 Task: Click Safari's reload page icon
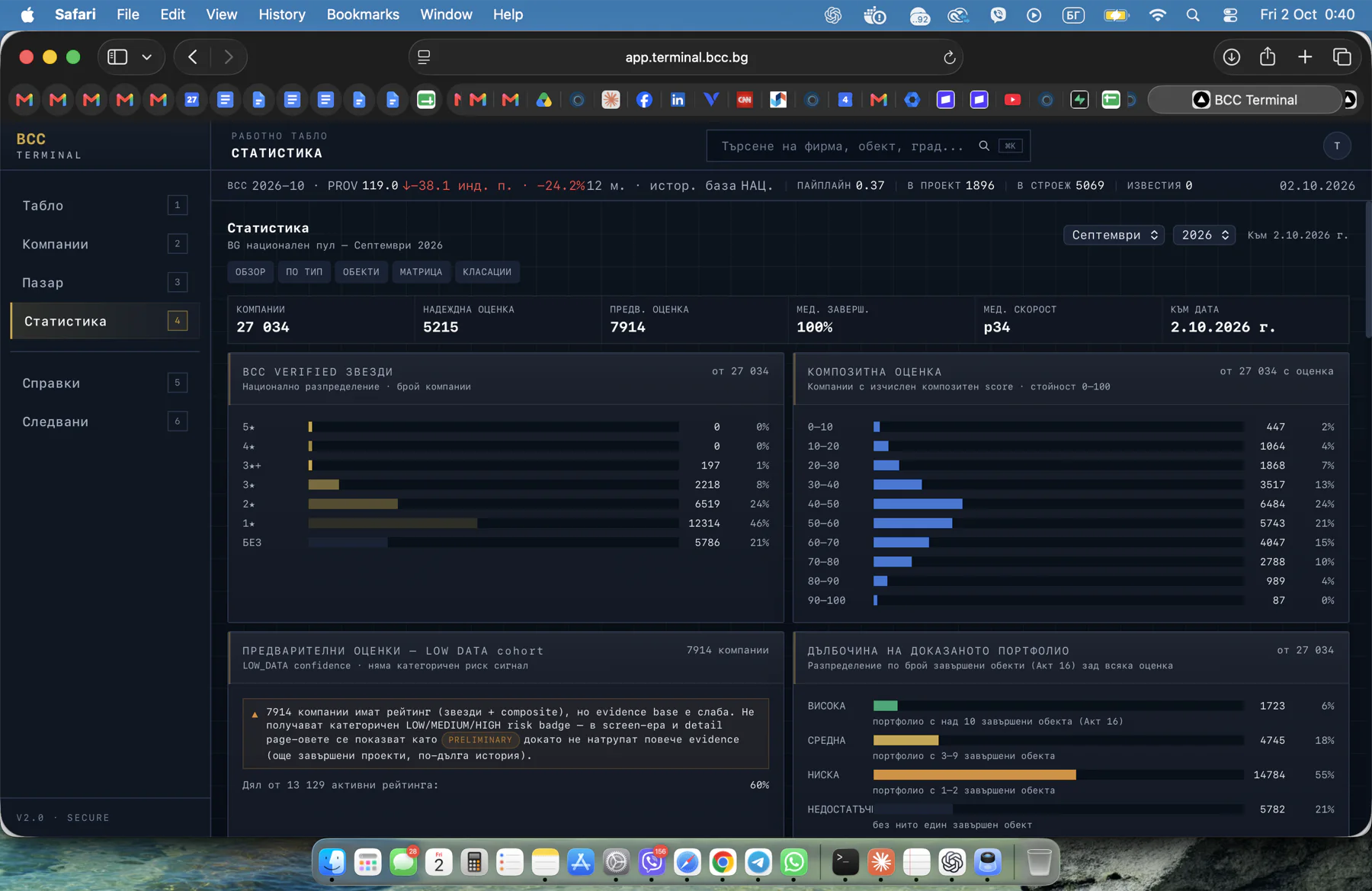tap(949, 57)
